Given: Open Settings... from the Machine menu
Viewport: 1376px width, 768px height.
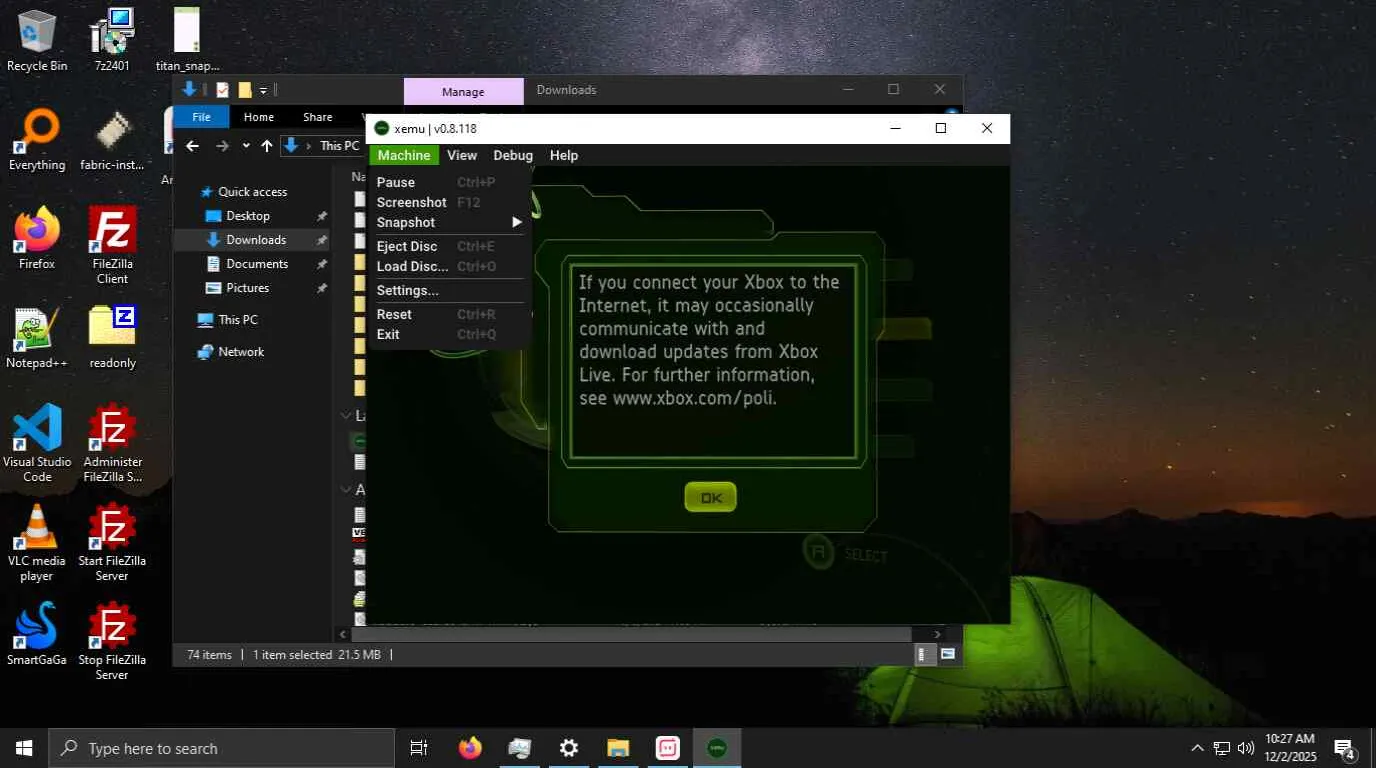Looking at the screenshot, I should (x=448, y=290).
